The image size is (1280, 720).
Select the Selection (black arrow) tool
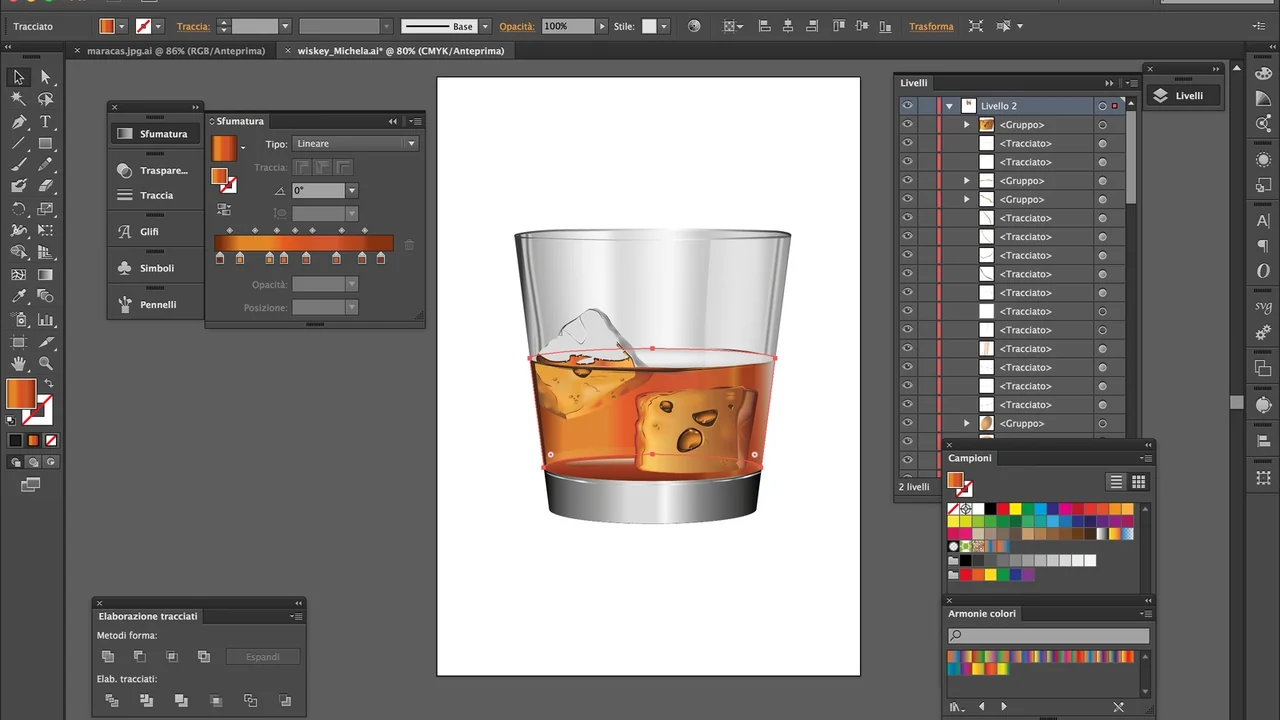pyautogui.click(x=19, y=77)
